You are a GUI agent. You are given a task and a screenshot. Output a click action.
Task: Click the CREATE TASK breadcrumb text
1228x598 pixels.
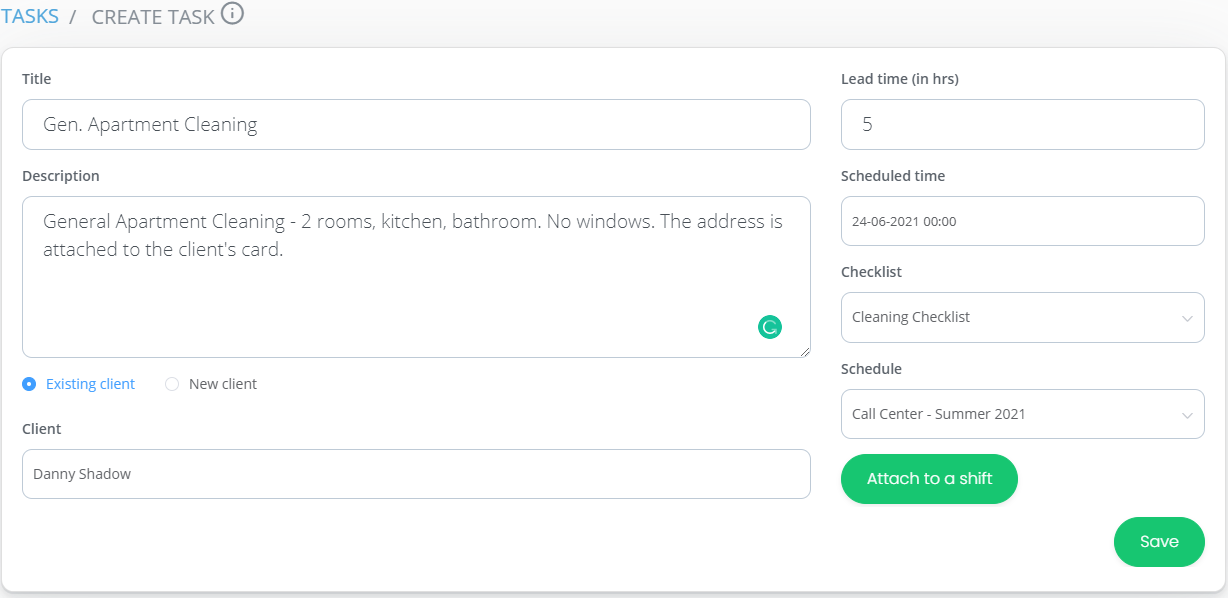153,17
